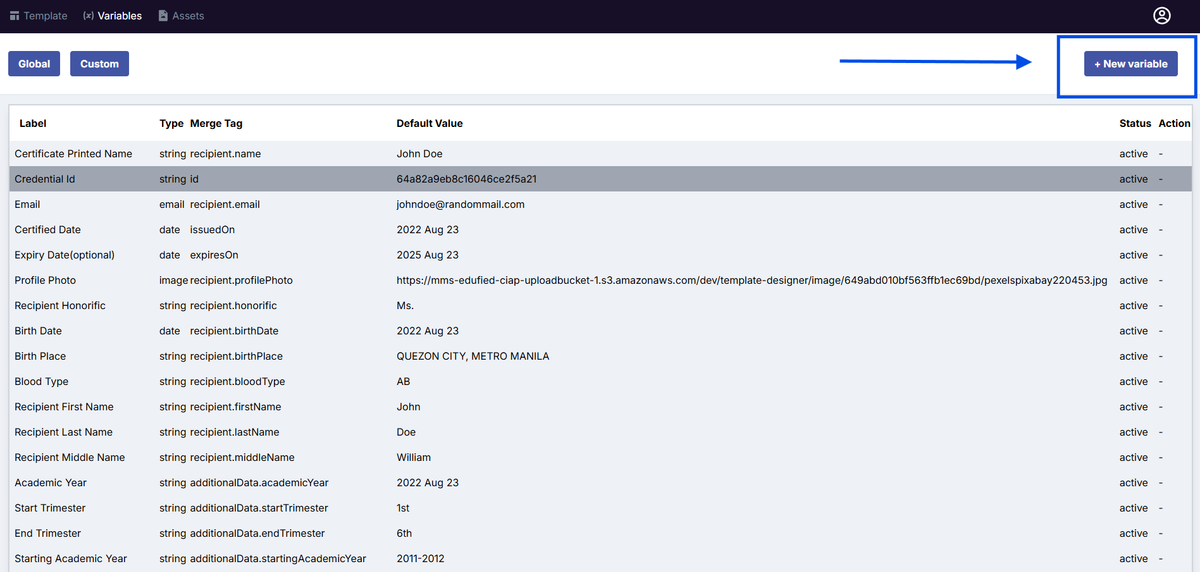Select the Academic Year row label
1200x572 pixels.
click(50, 482)
